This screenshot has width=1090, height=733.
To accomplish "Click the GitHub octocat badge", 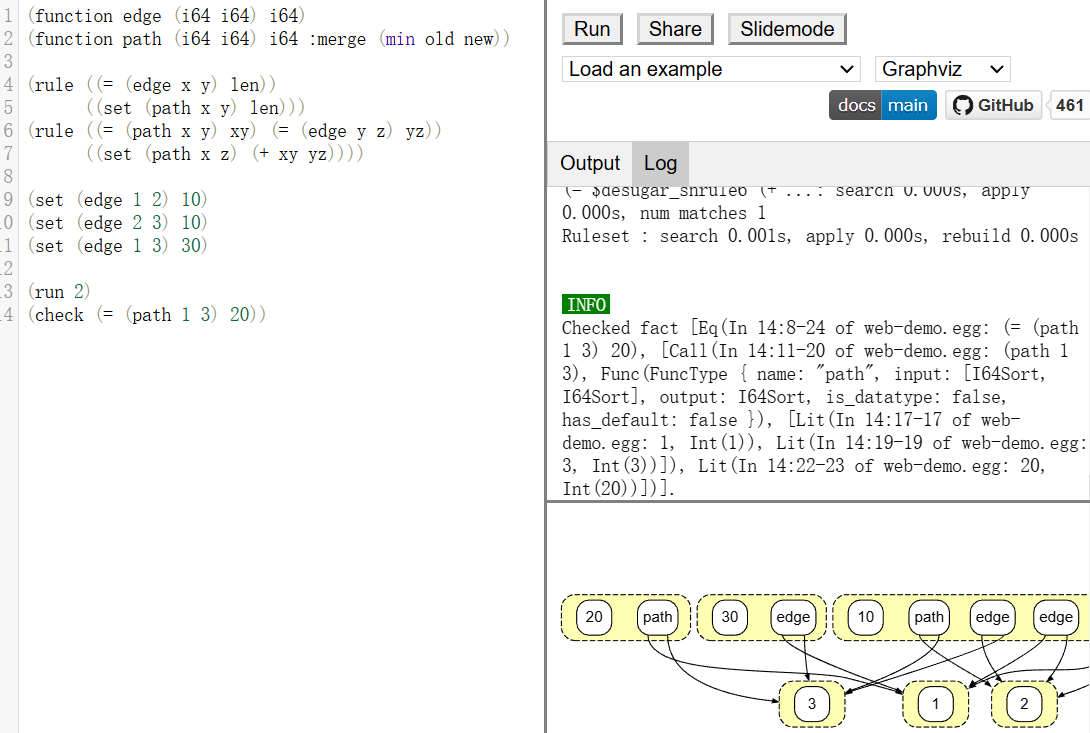I will pos(993,105).
